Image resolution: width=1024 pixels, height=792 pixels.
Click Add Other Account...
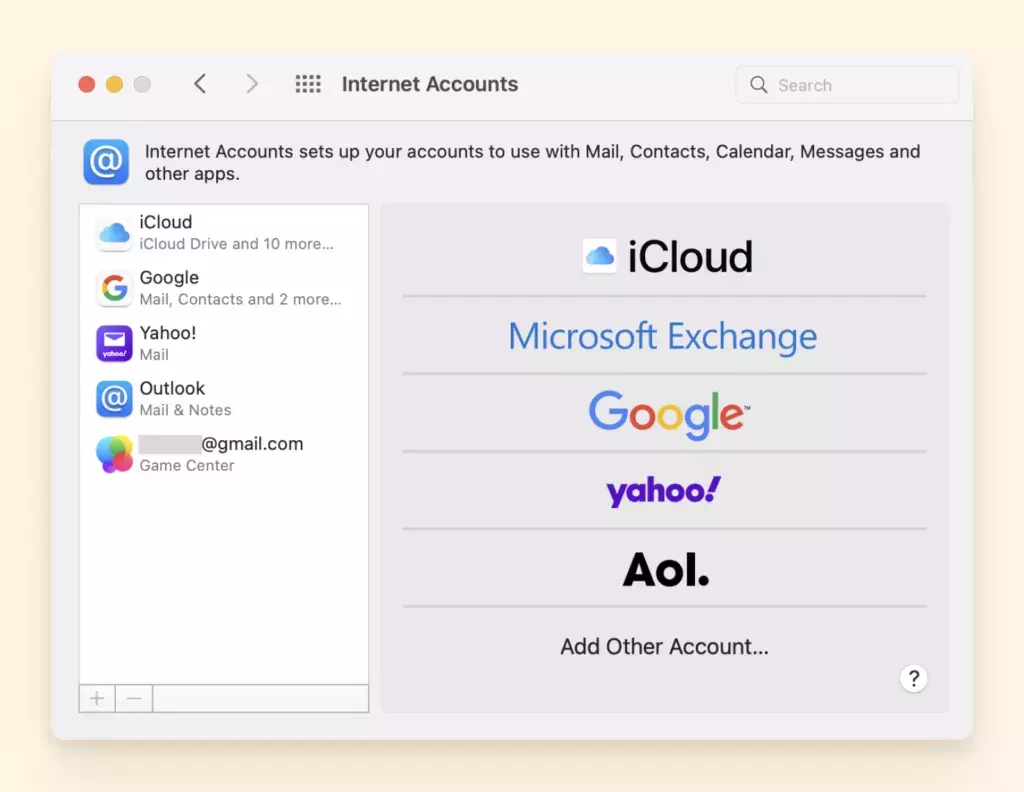tap(664, 646)
